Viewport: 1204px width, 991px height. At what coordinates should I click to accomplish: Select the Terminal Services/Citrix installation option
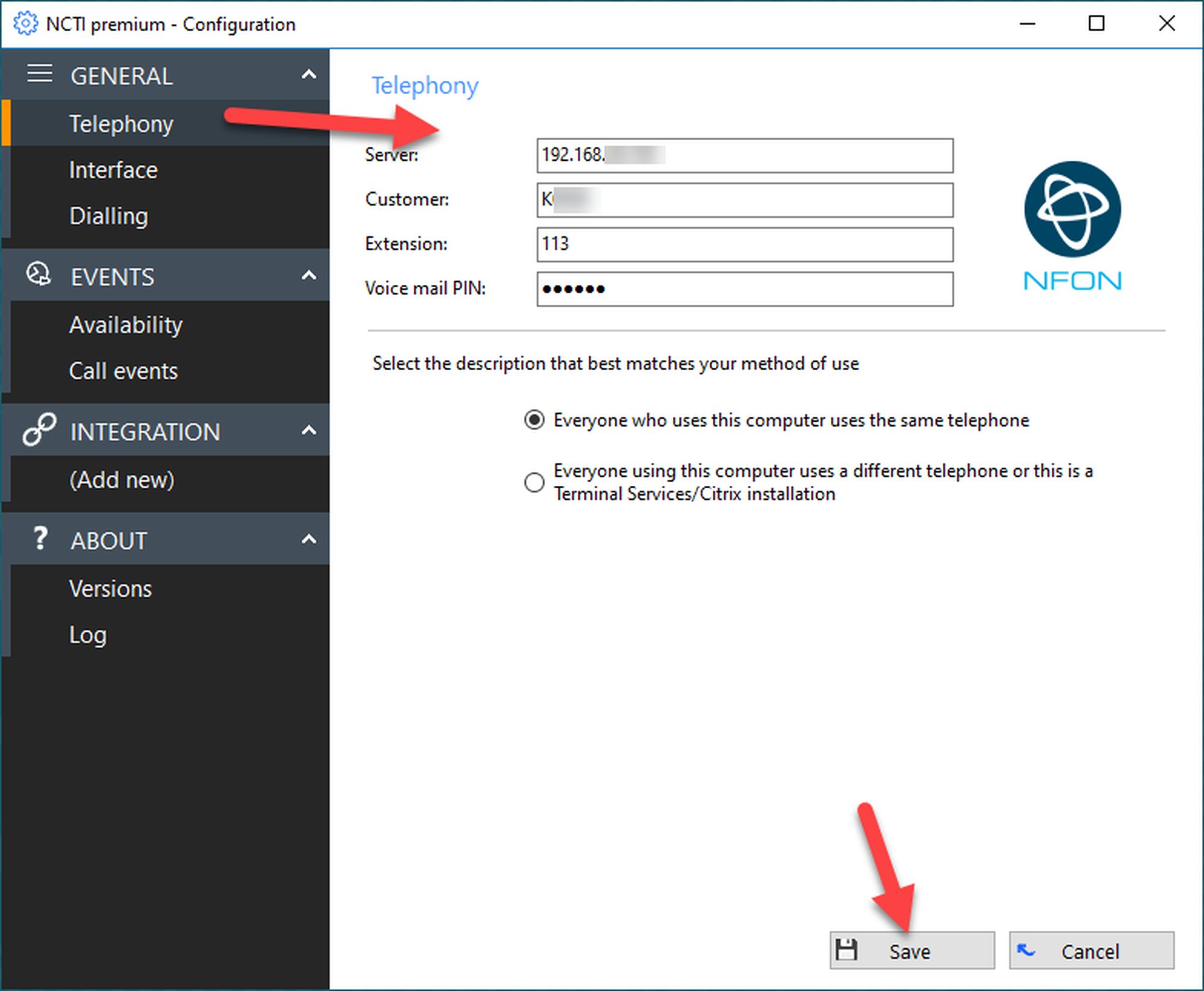[x=534, y=482]
